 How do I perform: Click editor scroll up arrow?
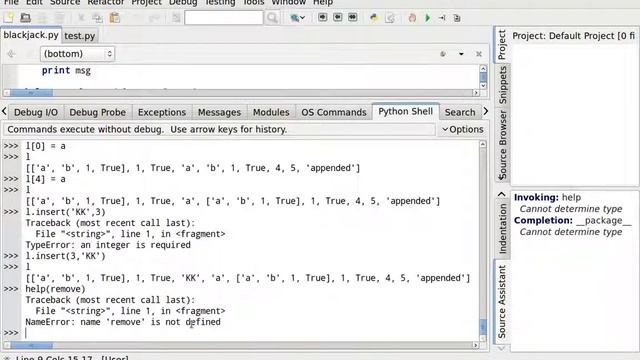pyautogui.click(x=483, y=69)
